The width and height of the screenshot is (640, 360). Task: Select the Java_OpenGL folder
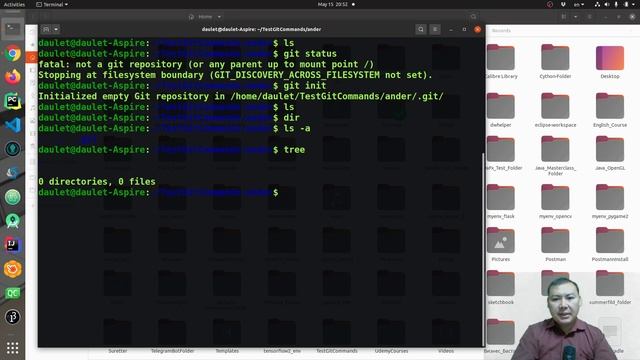coord(610,154)
